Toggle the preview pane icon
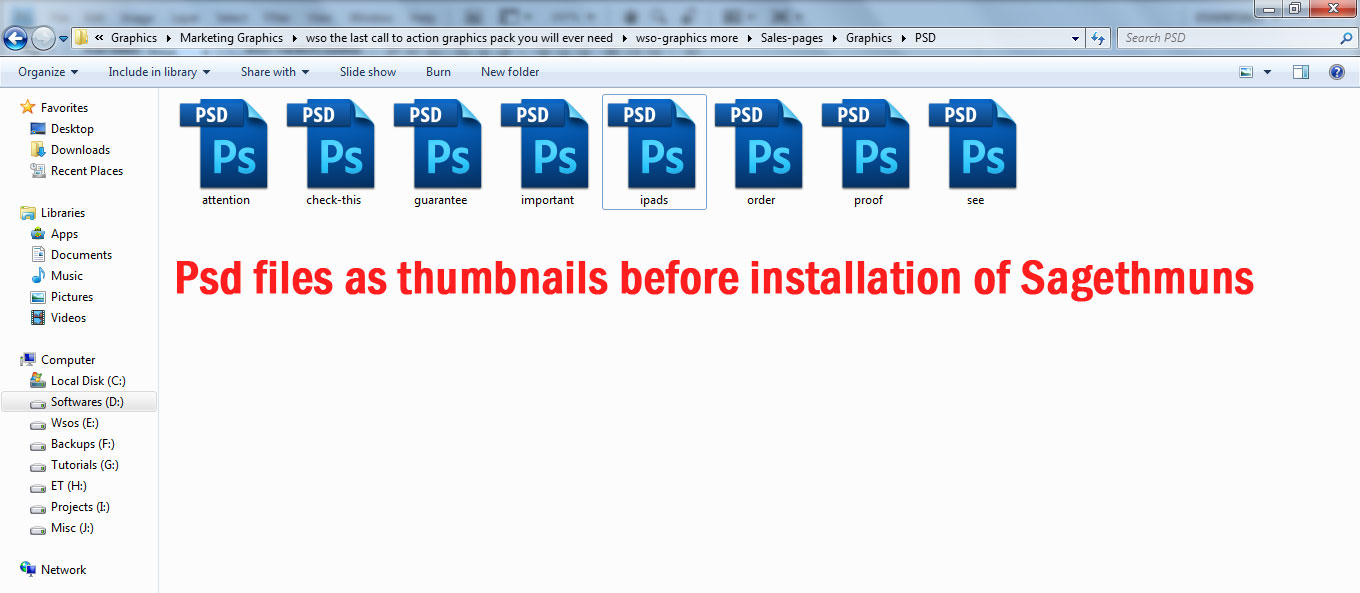The height and width of the screenshot is (593, 1360). pyautogui.click(x=1301, y=72)
